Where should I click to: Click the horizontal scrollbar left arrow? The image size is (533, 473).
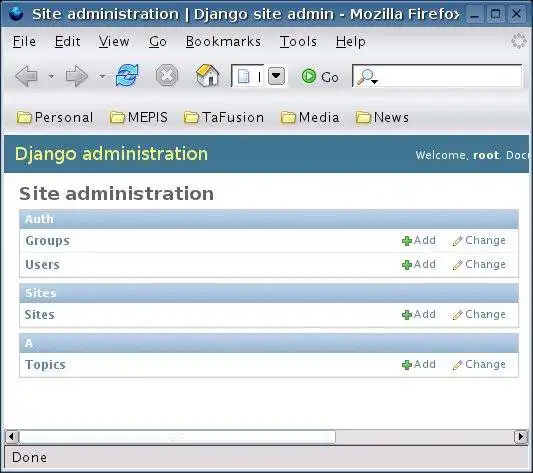tap(12, 437)
